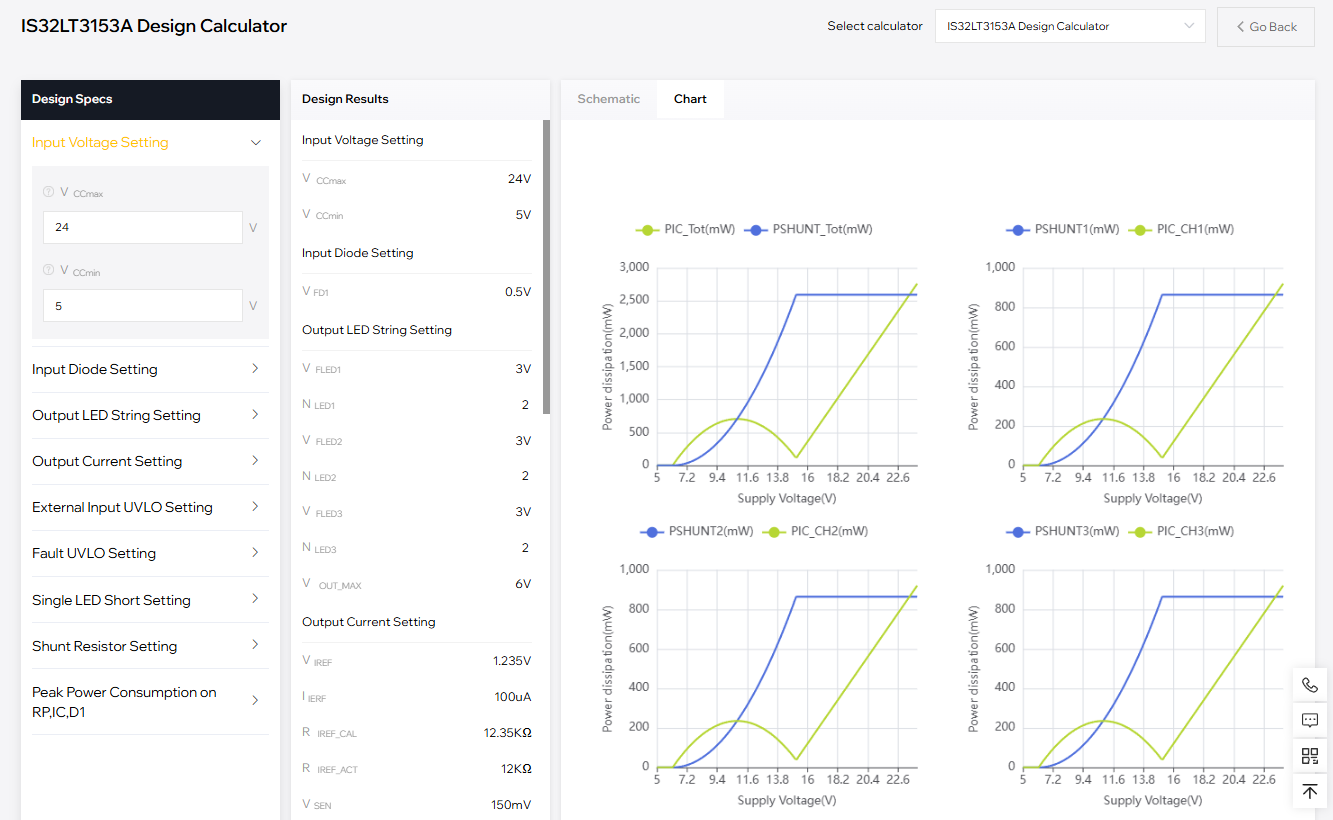Click the Input Diode Setting results heading

358,253
